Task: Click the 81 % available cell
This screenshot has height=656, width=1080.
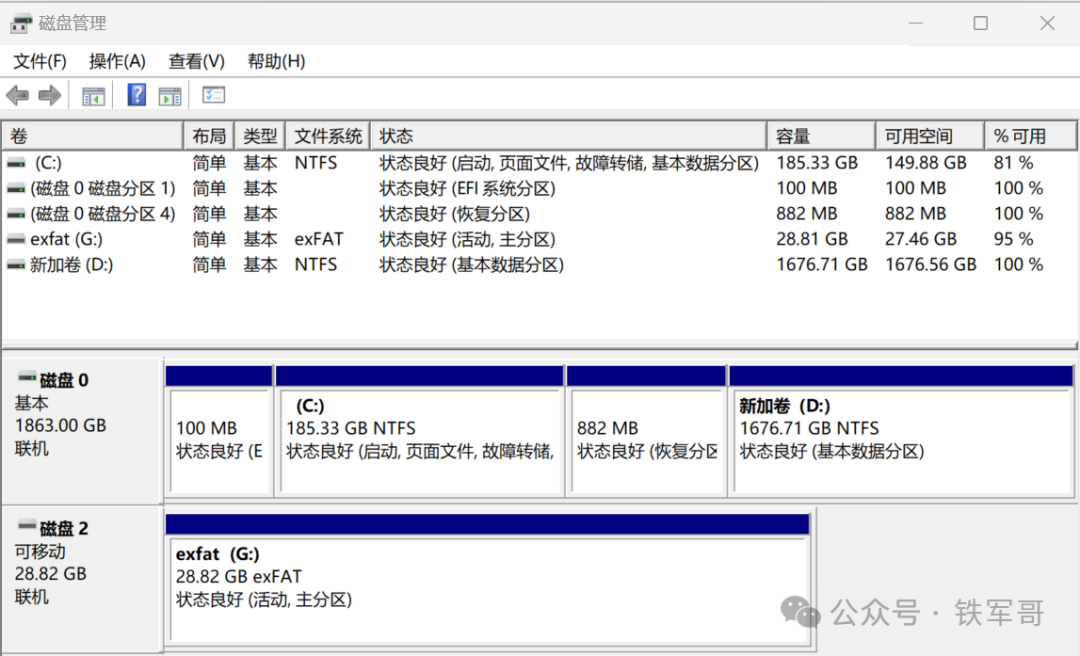Action: tap(1013, 163)
